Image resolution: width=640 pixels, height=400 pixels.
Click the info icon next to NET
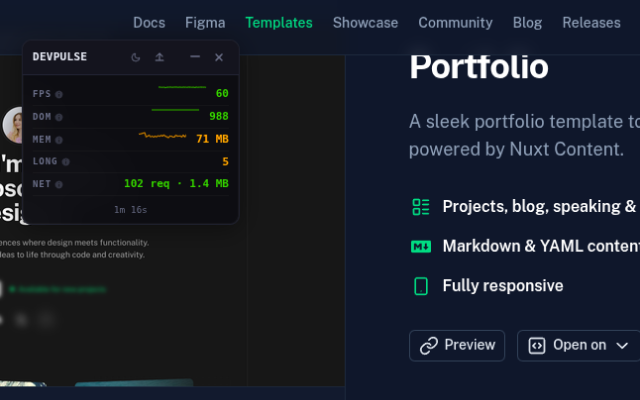pyautogui.click(x=59, y=184)
